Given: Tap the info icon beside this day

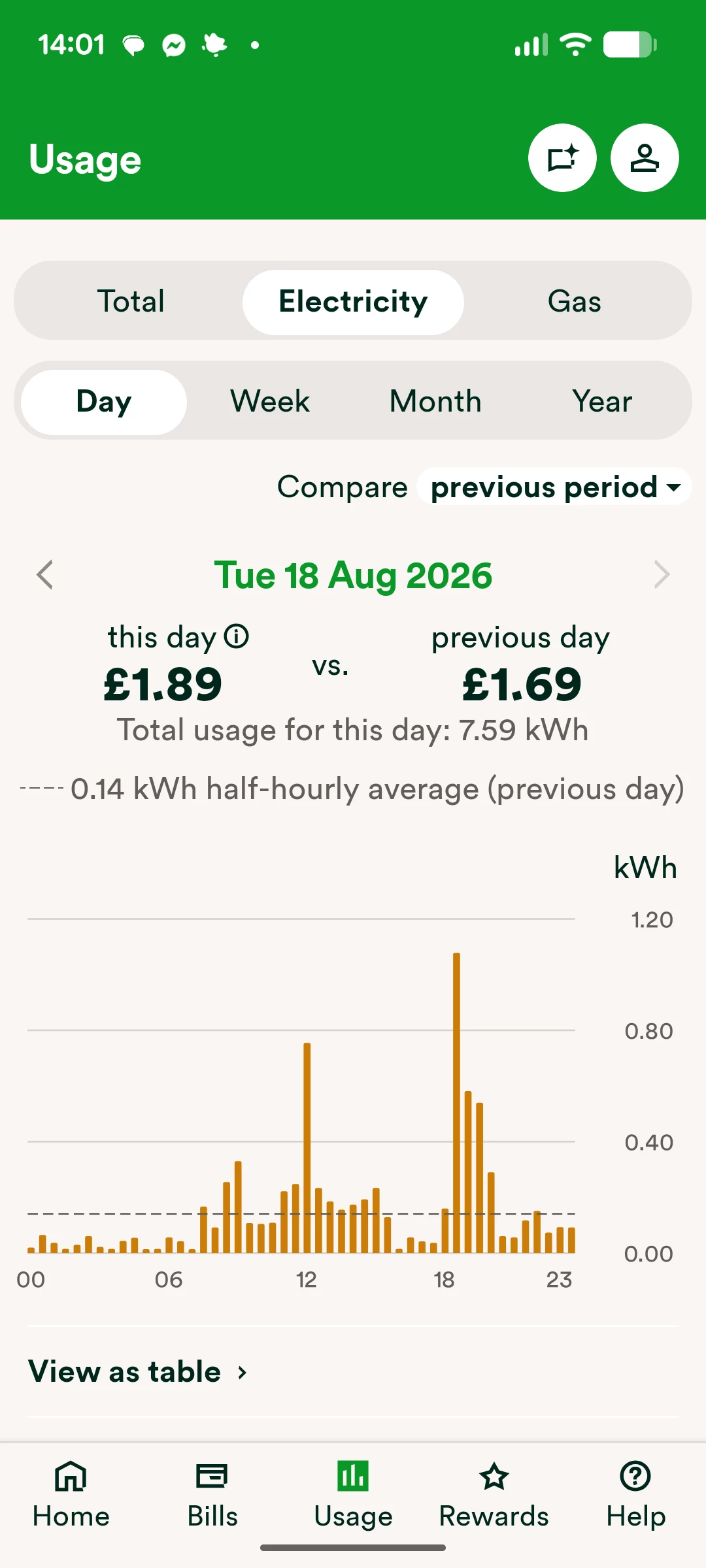Looking at the screenshot, I should 237,636.
